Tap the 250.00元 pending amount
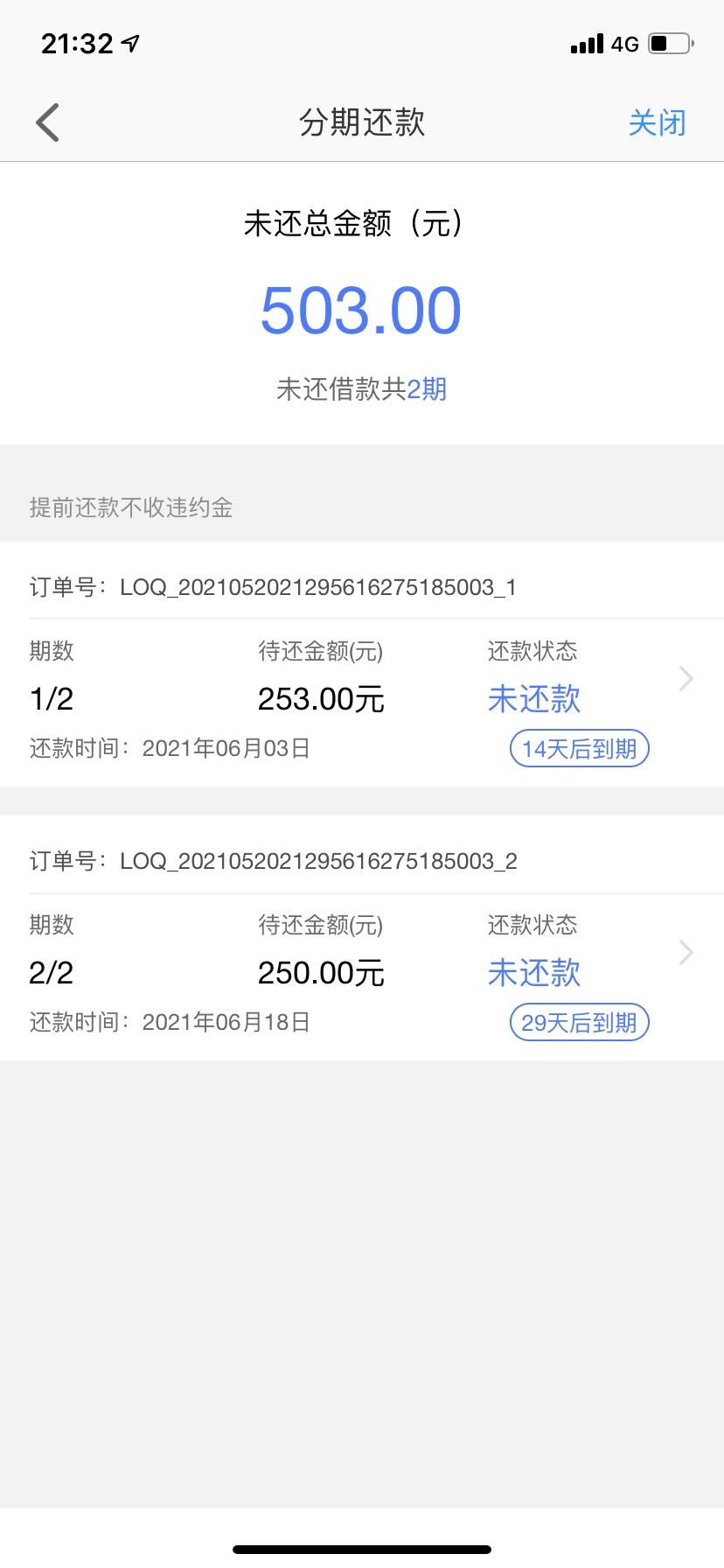 click(x=321, y=973)
